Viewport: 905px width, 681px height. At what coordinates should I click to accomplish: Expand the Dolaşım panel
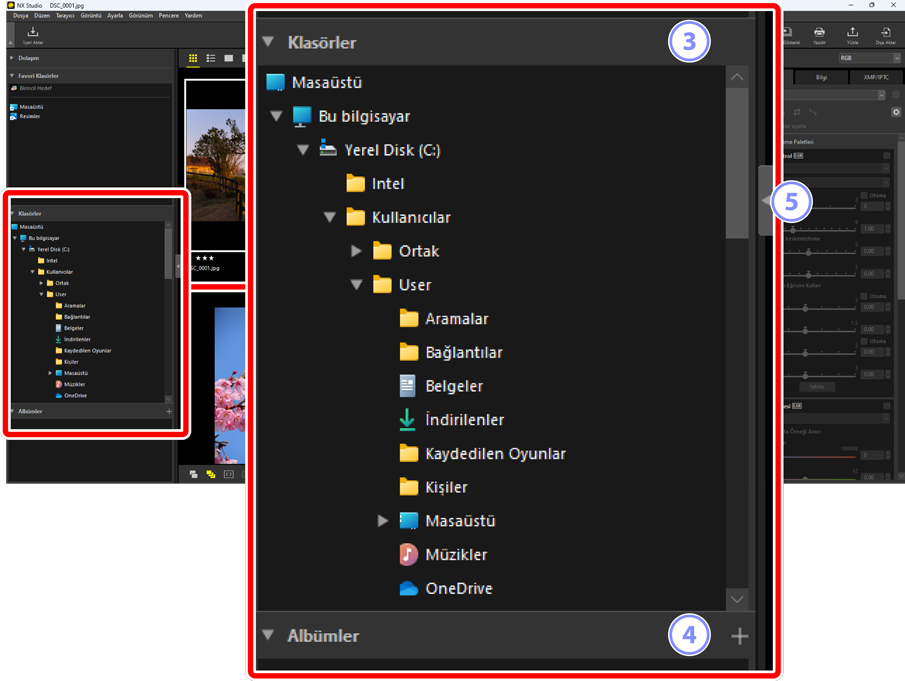12,59
